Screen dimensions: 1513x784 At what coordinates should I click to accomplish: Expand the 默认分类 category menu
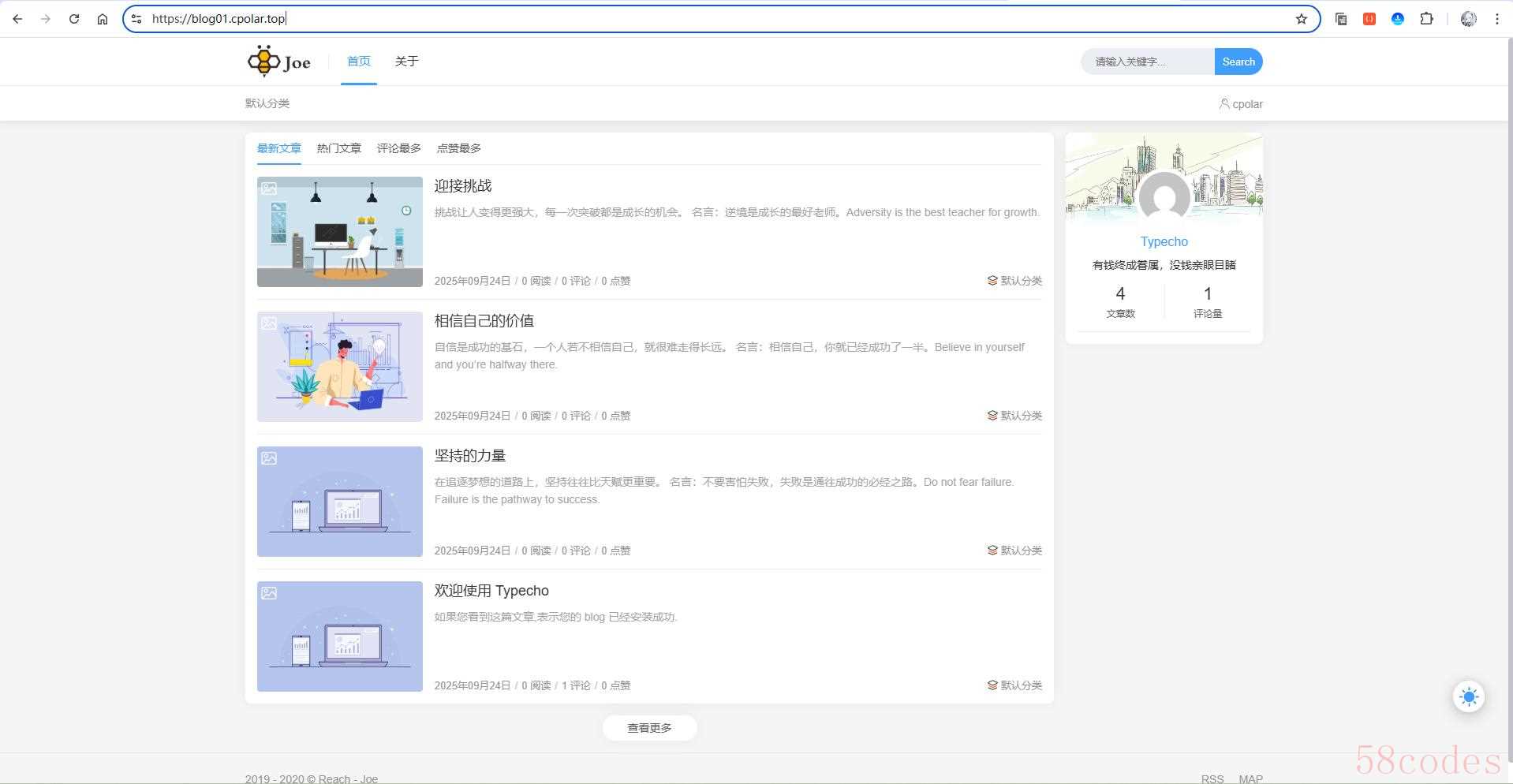267,103
